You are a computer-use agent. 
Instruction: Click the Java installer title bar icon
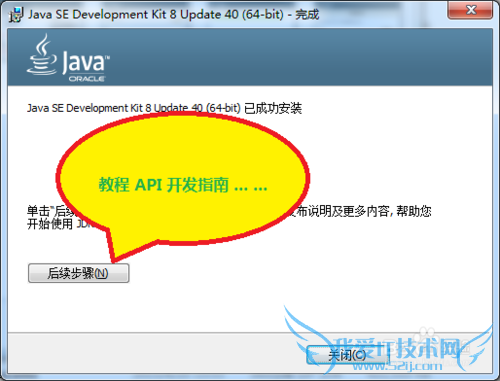click(16, 15)
